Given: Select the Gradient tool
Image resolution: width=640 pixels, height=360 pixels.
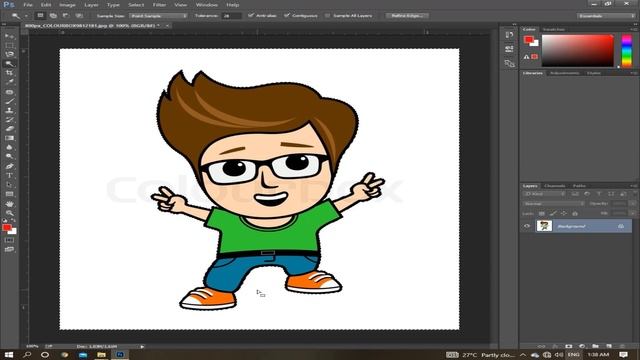Looking at the screenshot, I should pyautogui.click(x=9, y=138).
